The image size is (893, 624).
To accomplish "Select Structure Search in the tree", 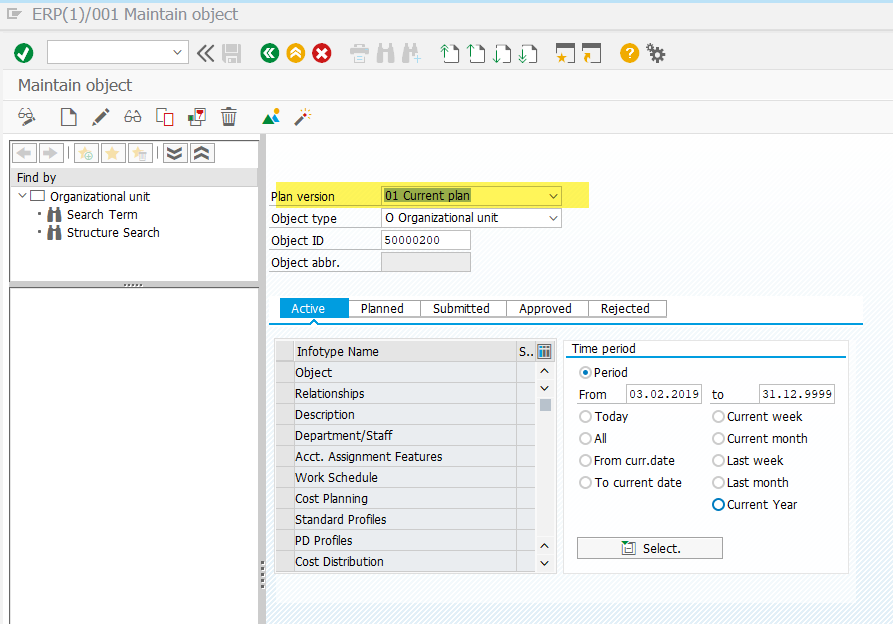I will pyautogui.click(x=113, y=233).
